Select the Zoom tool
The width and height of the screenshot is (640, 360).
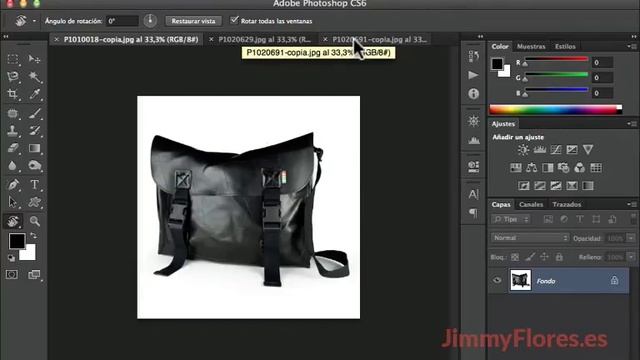(x=34, y=221)
